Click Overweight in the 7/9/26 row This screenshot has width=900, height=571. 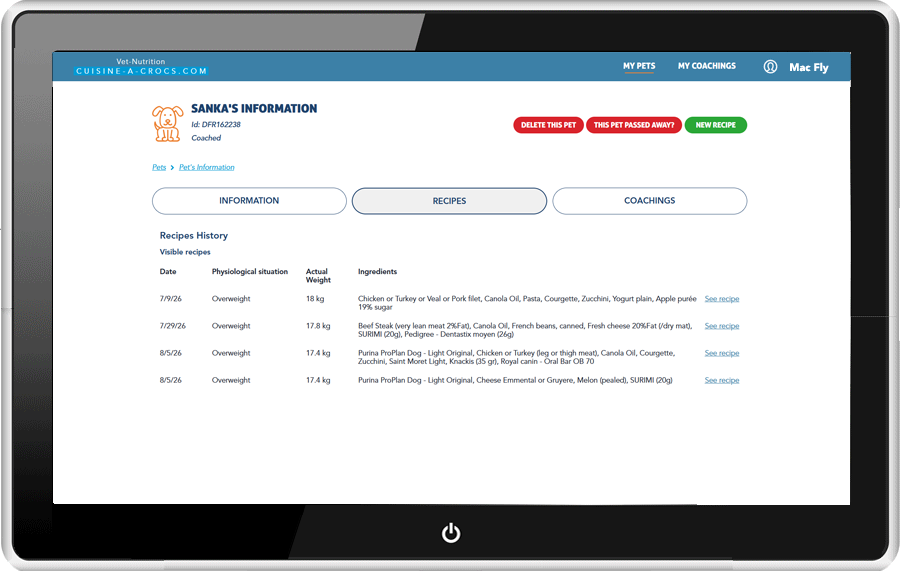point(231,299)
